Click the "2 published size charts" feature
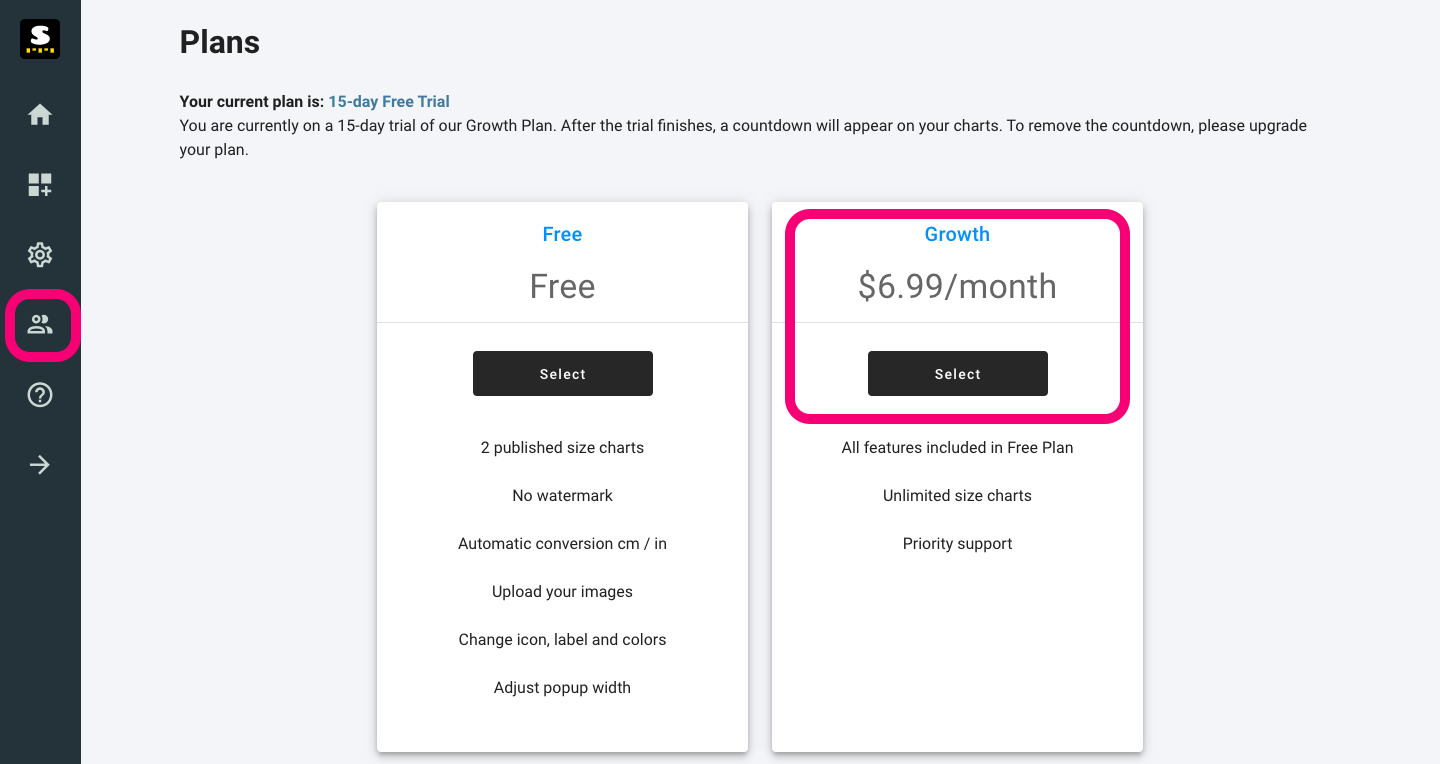This screenshot has height=764, width=1440. point(562,448)
